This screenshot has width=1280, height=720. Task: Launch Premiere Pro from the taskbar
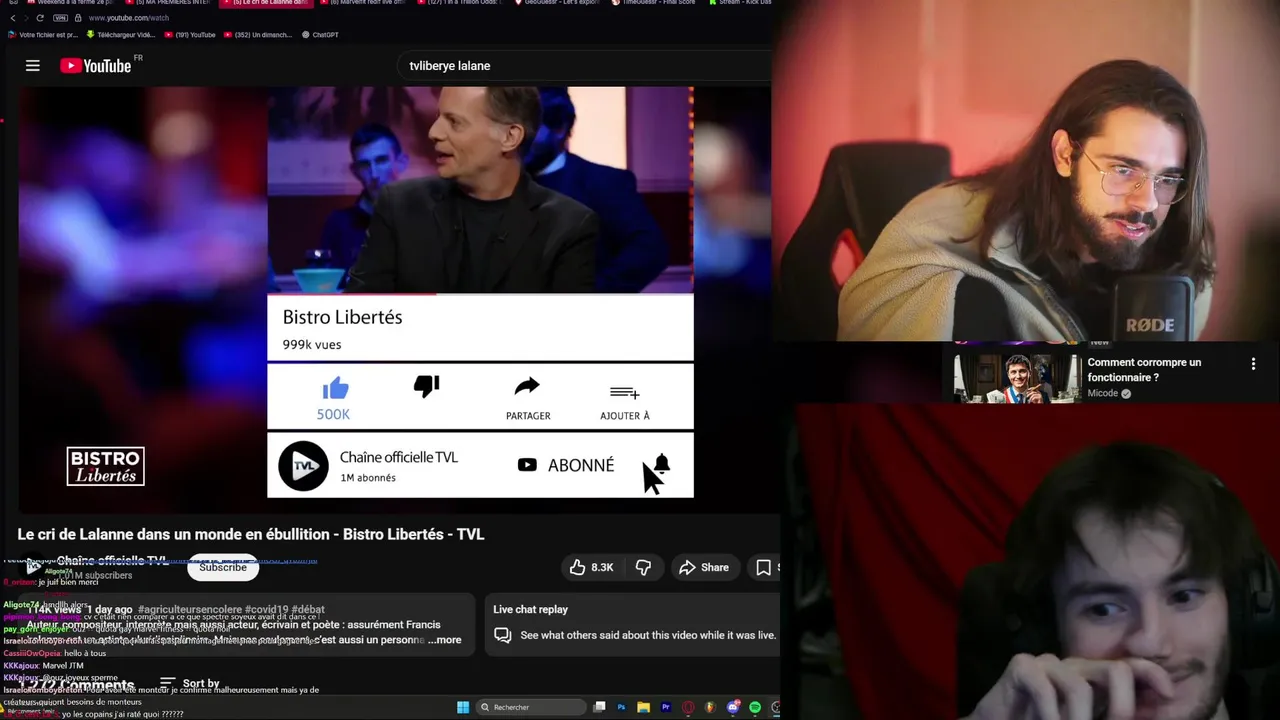pos(665,707)
